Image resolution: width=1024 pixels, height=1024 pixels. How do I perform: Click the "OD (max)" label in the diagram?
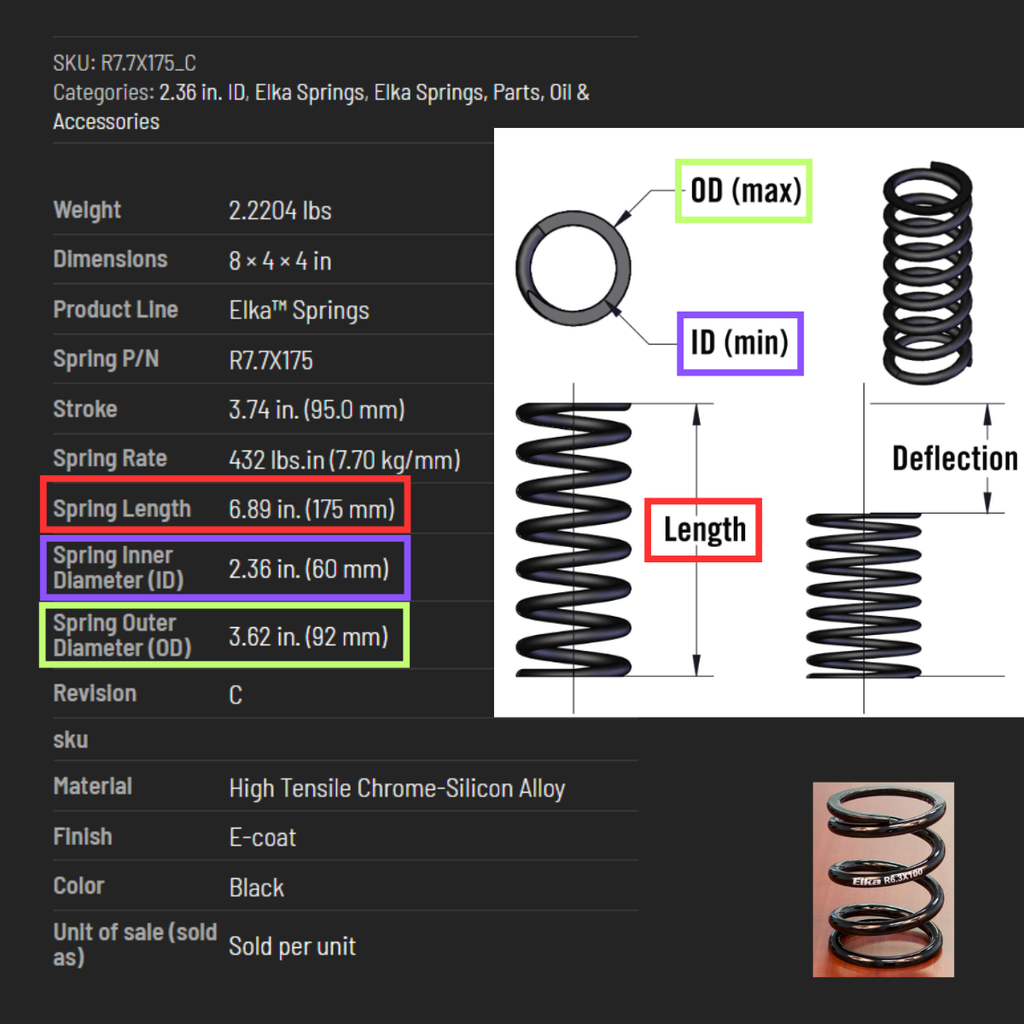click(744, 191)
